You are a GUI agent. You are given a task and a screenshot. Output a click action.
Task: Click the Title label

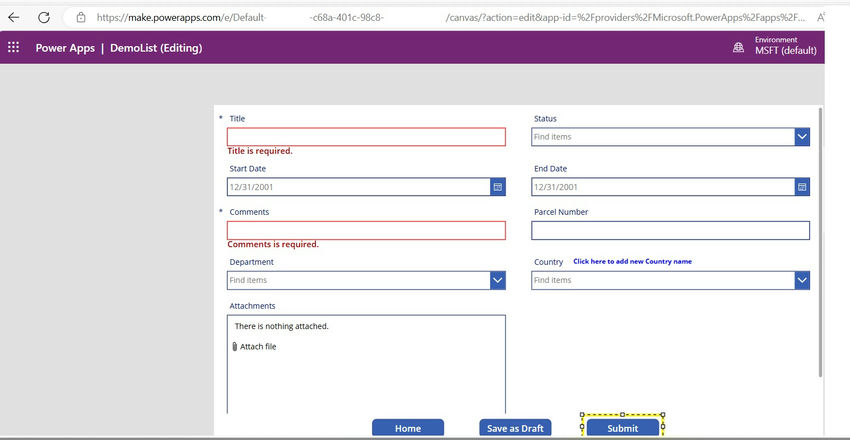pyautogui.click(x=237, y=119)
